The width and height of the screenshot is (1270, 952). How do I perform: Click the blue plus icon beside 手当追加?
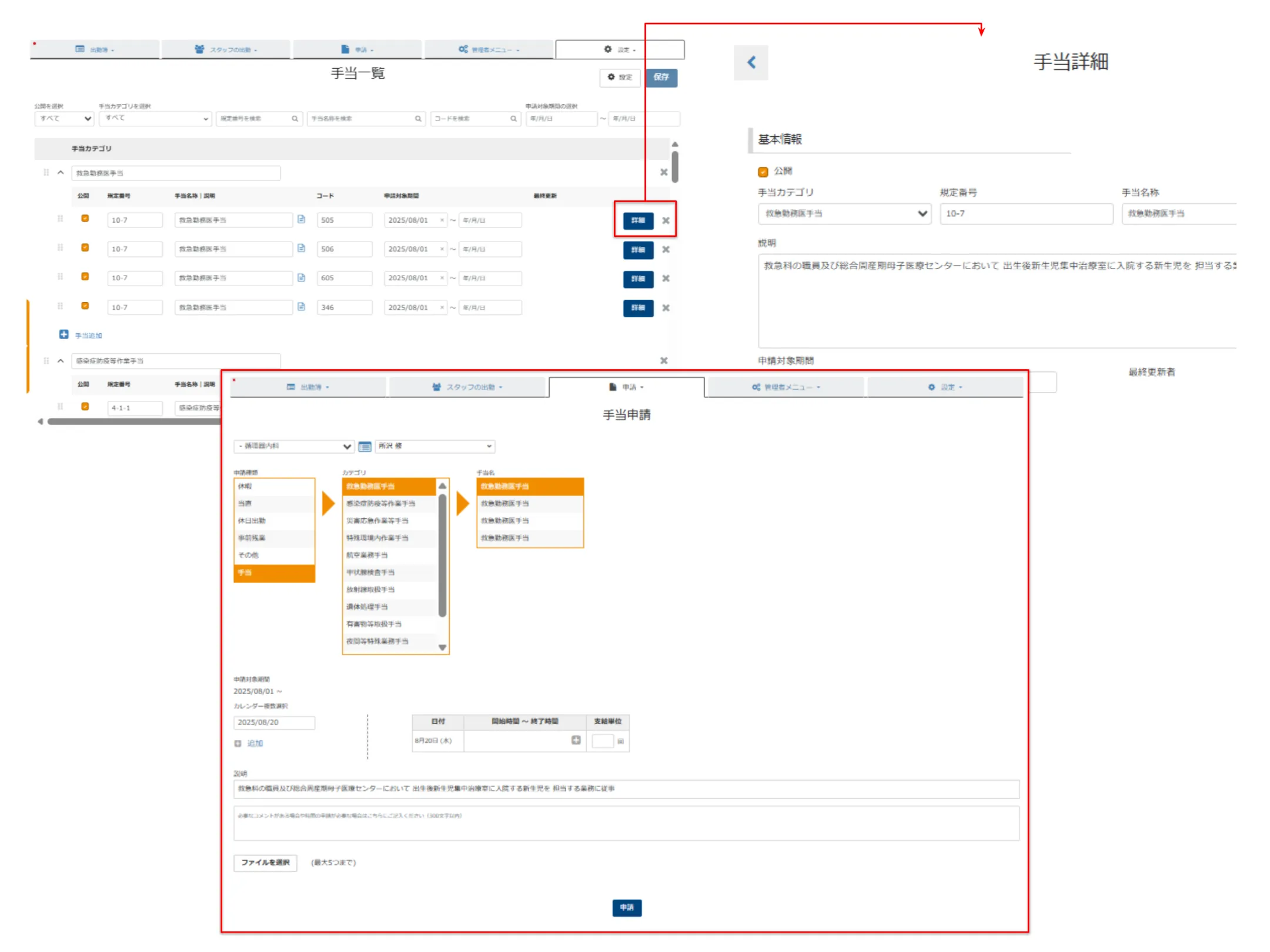tap(63, 334)
